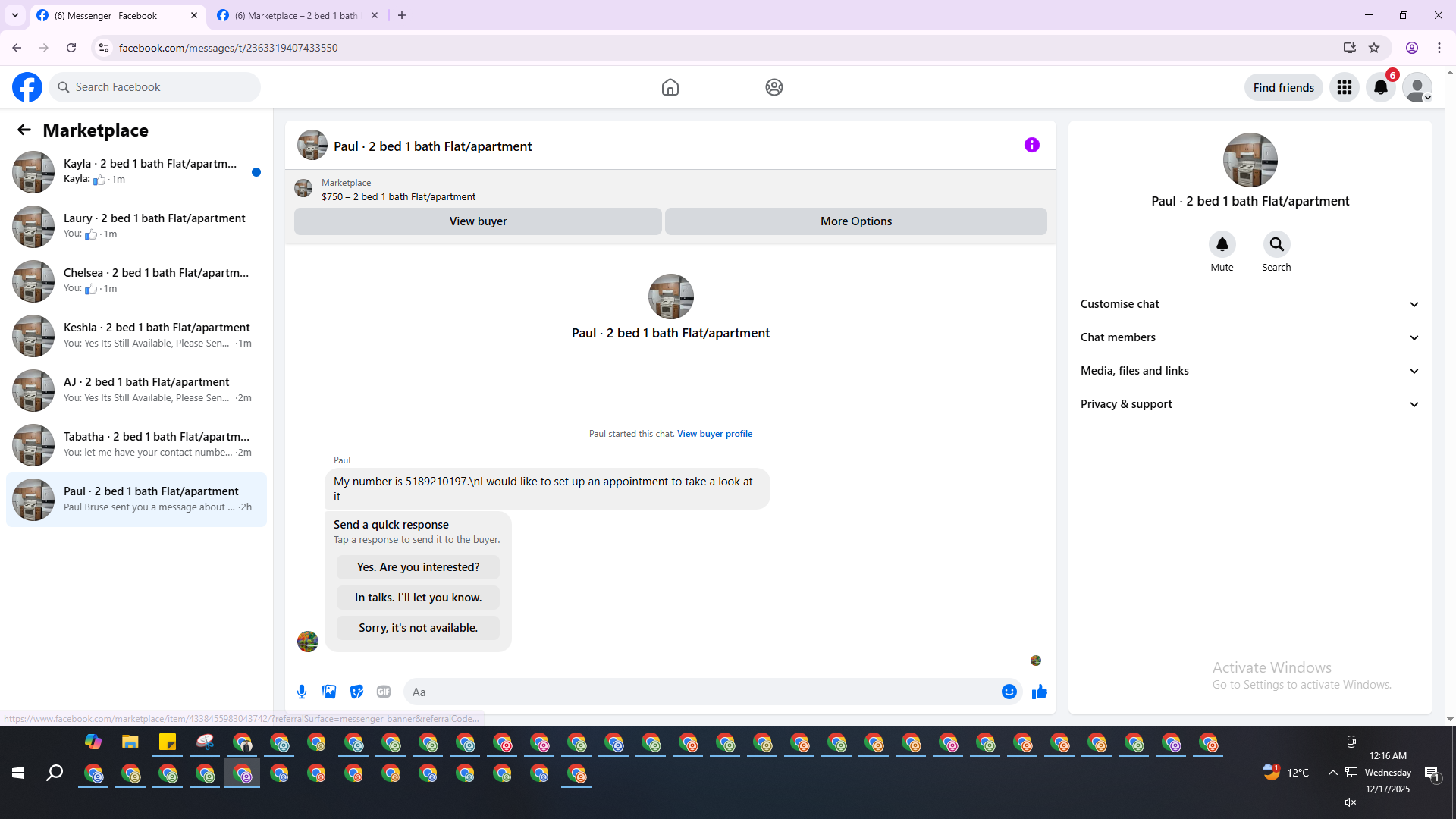Click the listing thumbnail in right panel
Image resolution: width=1456 pixels, height=819 pixels.
tap(1250, 160)
